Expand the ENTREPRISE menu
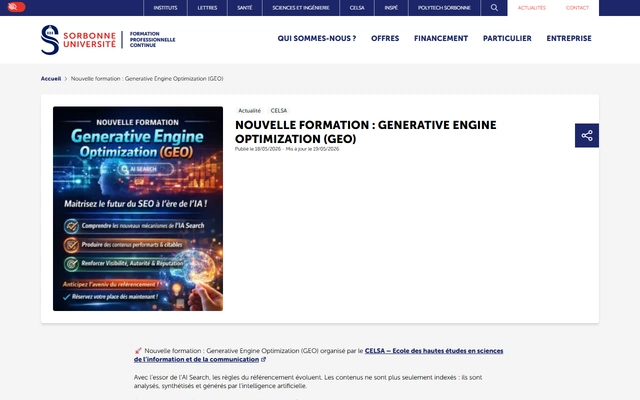 569,38
